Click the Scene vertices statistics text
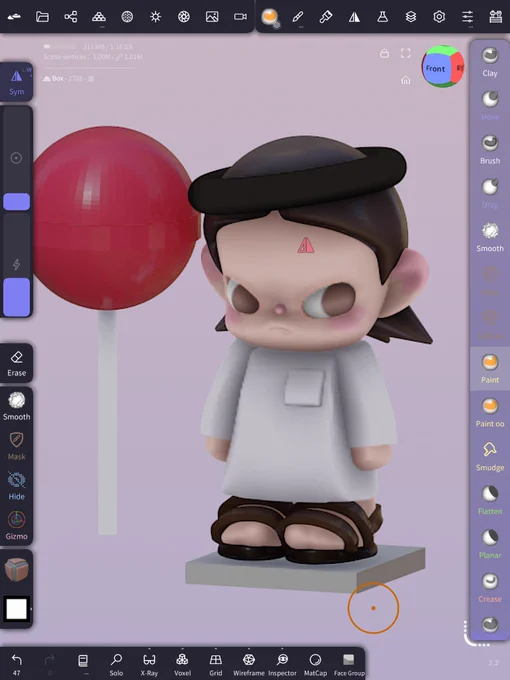The height and width of the screenshot is (680, 510). pyautogui.click(x=93, y=57)
